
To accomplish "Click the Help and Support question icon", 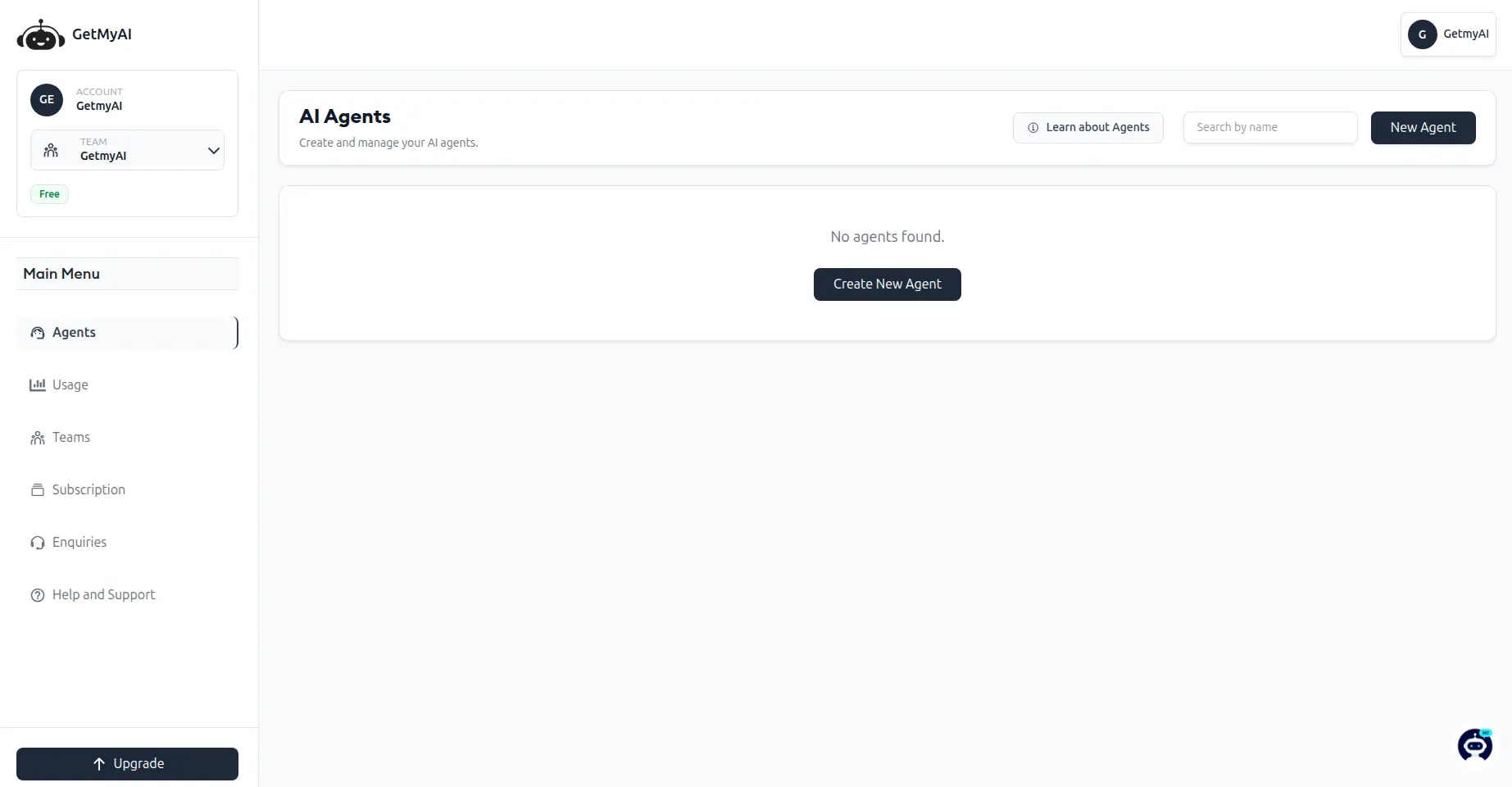I will pos(38,595).
